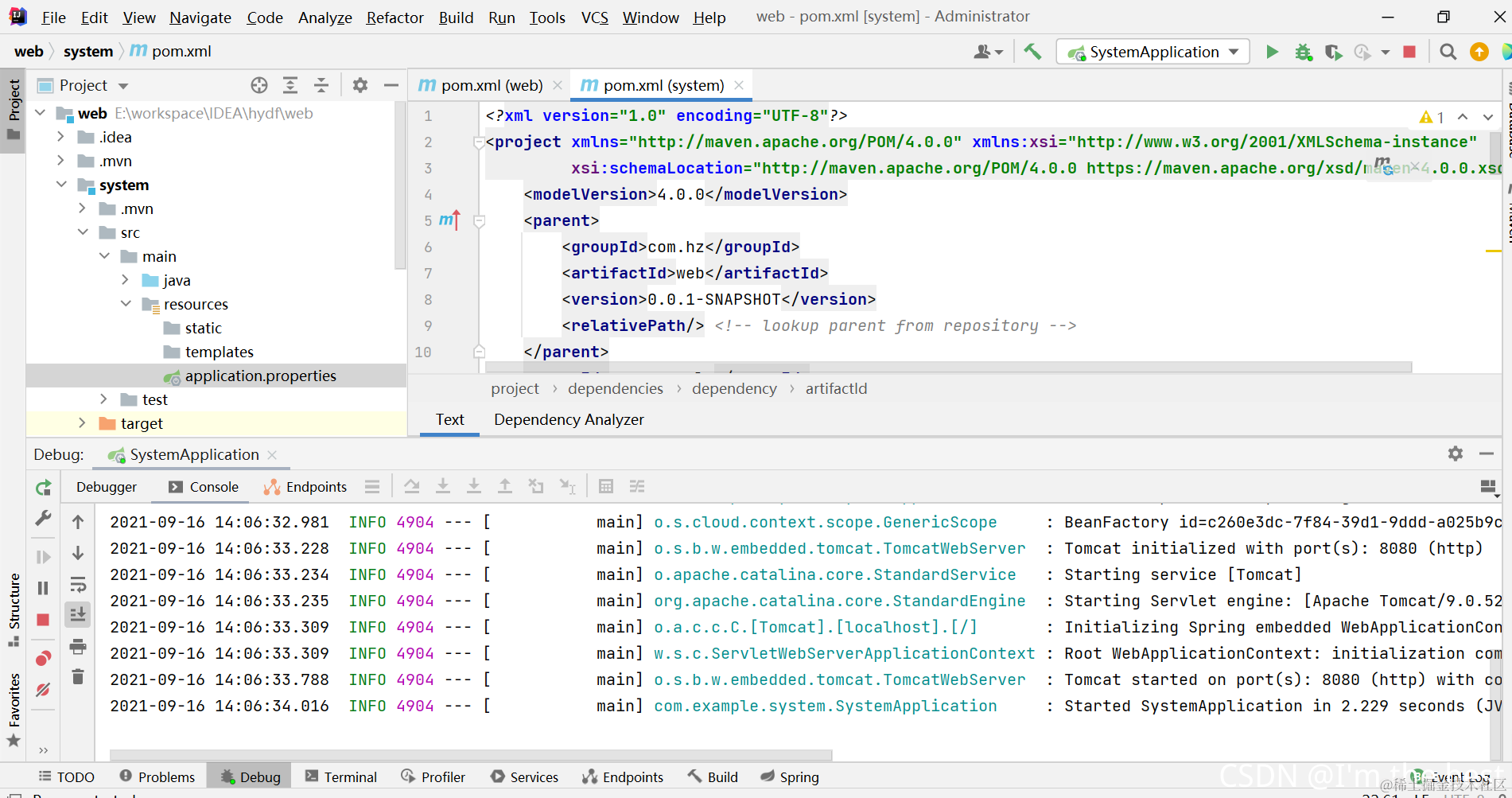Viewport: 1512px width, 798px height.
Task: Click the Step Out debugger icon
Action: click(505, 486)
